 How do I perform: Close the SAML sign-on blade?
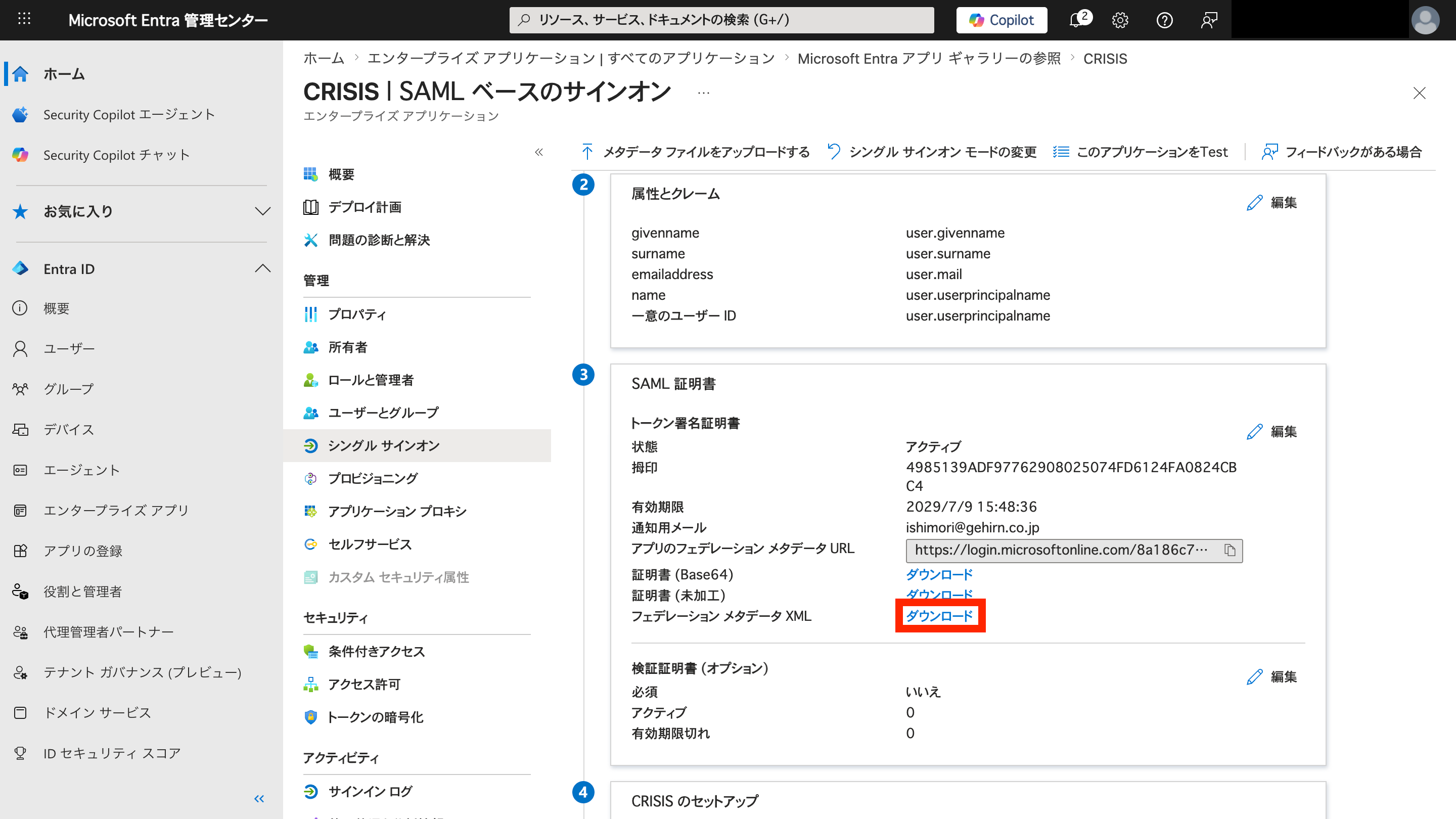[x=1419, y=93]
